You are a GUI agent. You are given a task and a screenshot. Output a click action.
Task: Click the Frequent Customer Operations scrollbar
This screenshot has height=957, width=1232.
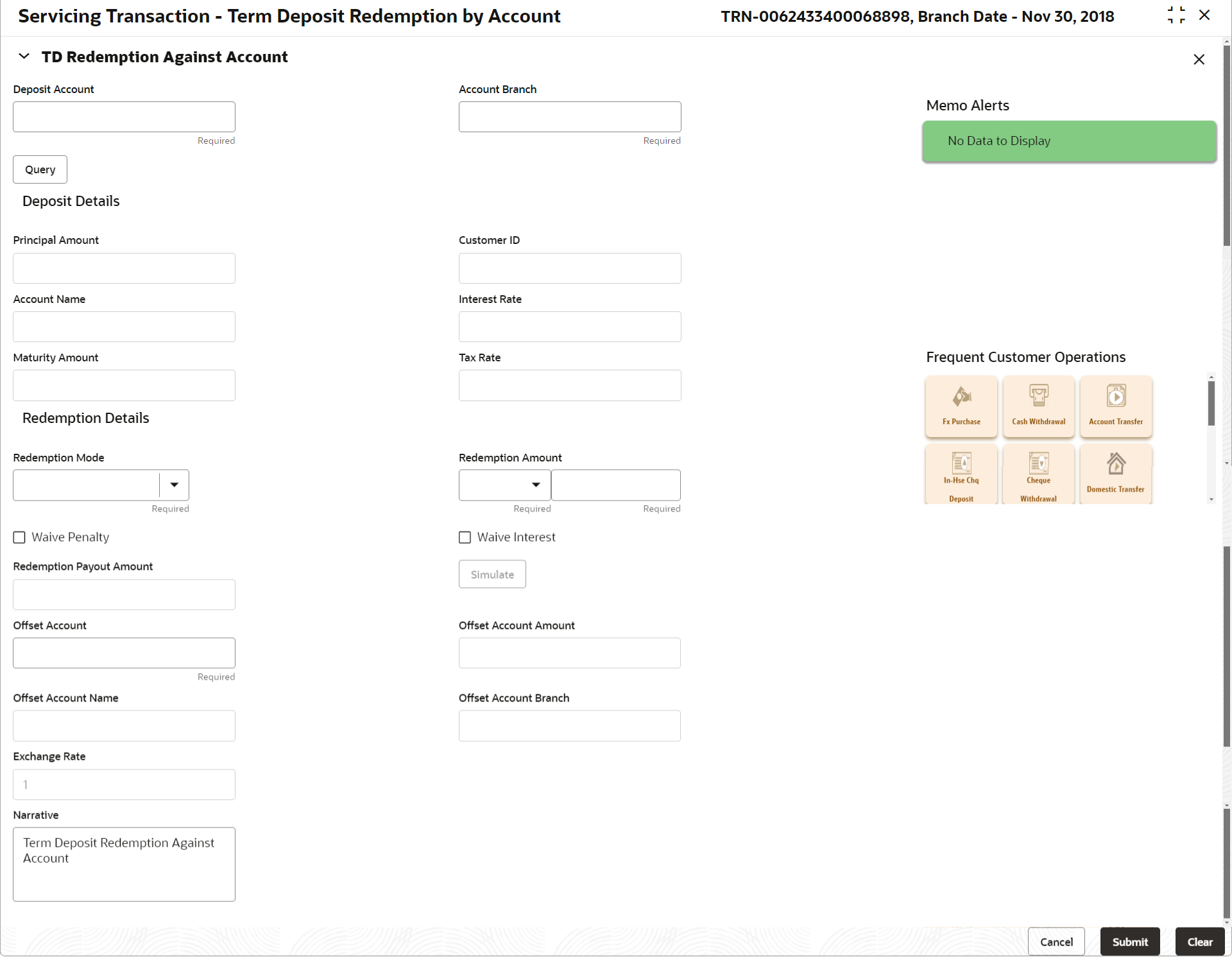tap(1211, 404)
